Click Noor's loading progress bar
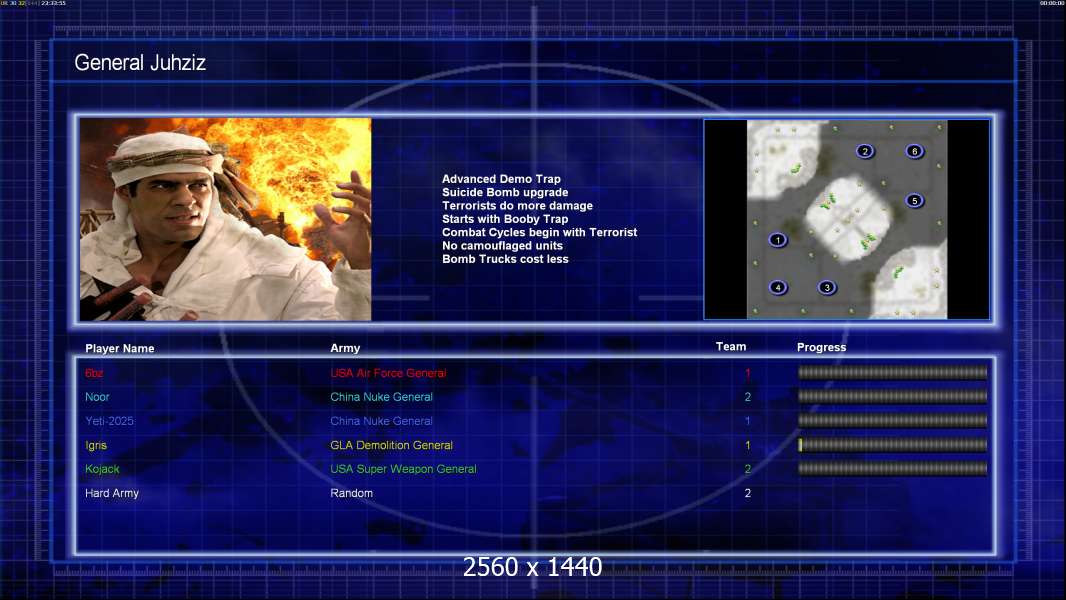Screen dimensions: 1066x600 click(x=893, y=396)
